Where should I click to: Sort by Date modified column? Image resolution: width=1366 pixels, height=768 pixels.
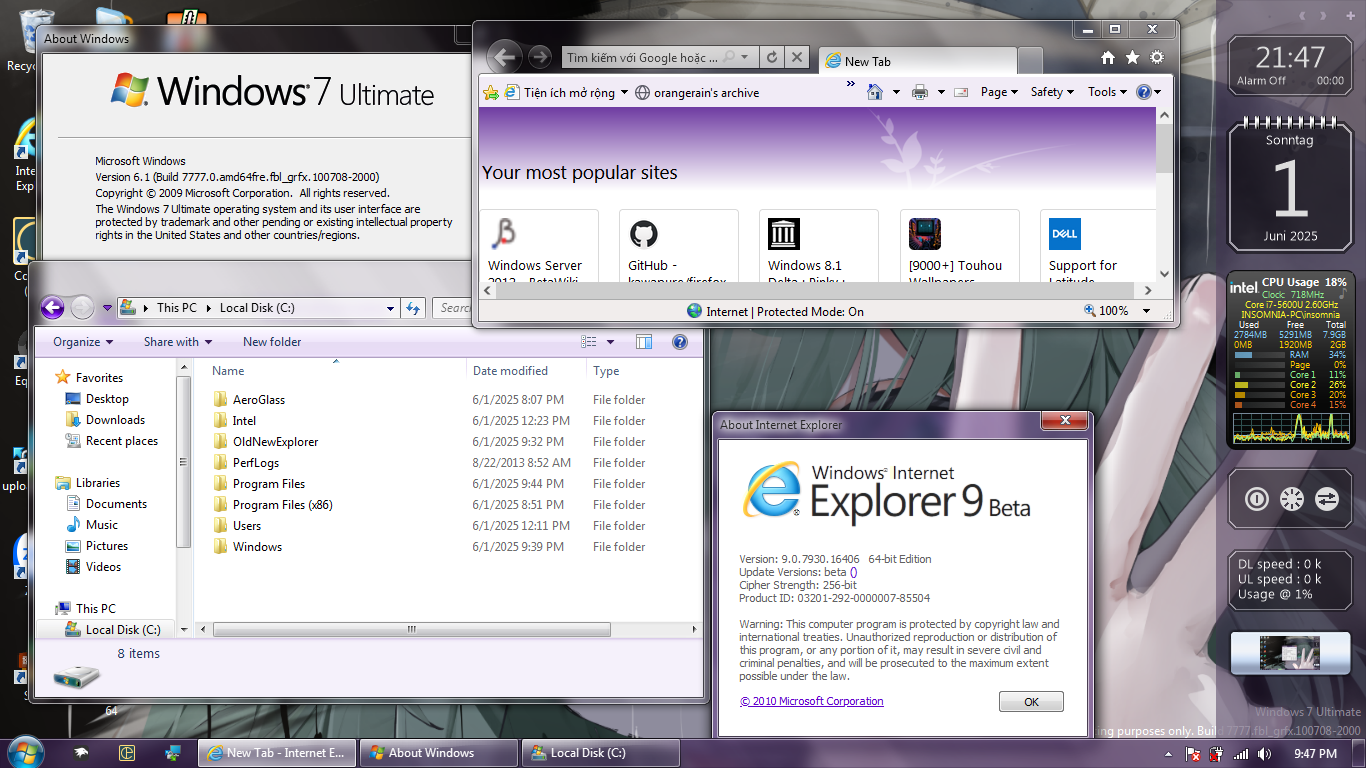click(526, 371)
